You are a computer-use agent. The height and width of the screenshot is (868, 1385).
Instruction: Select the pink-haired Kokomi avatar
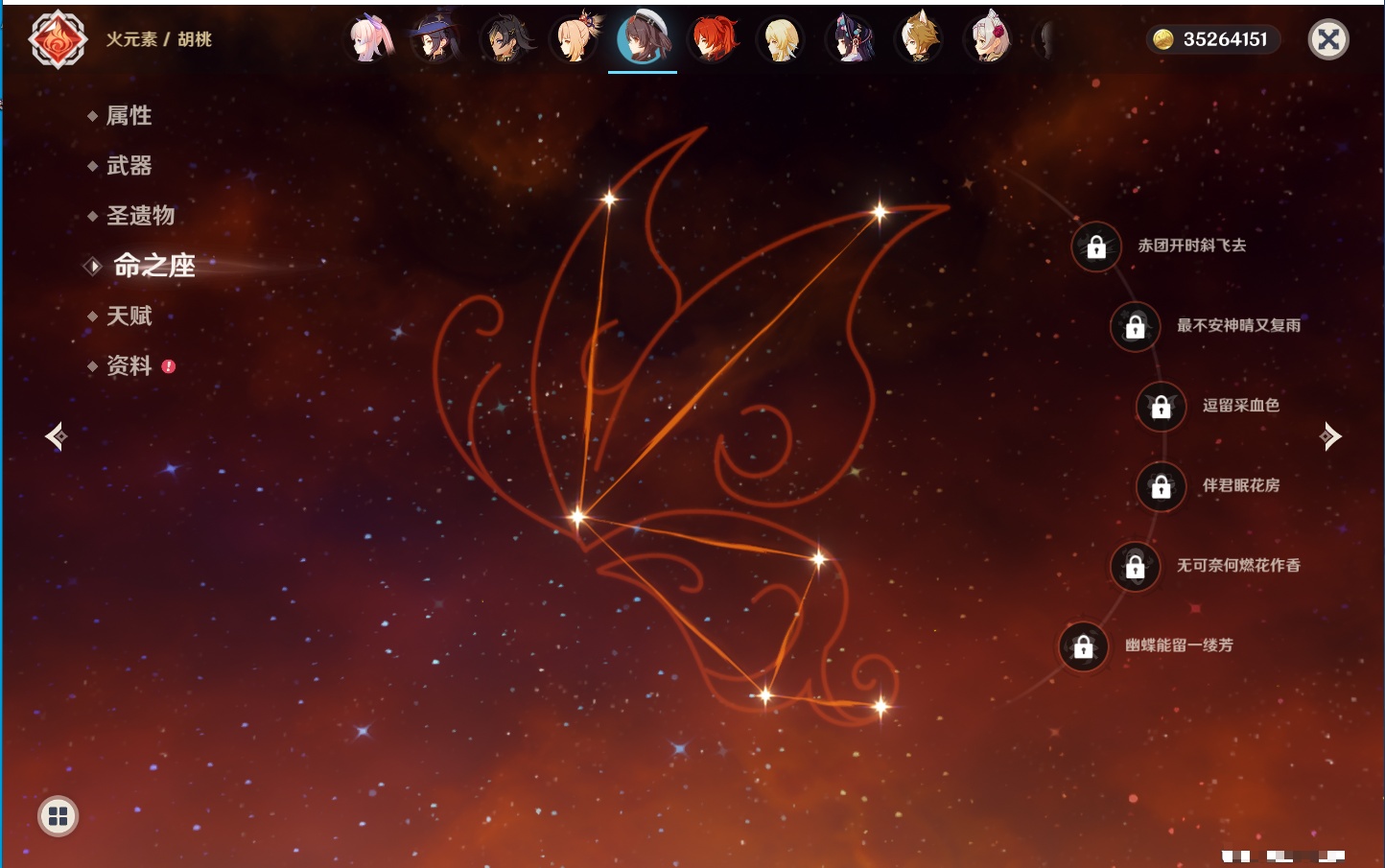[x=371, y=39]
